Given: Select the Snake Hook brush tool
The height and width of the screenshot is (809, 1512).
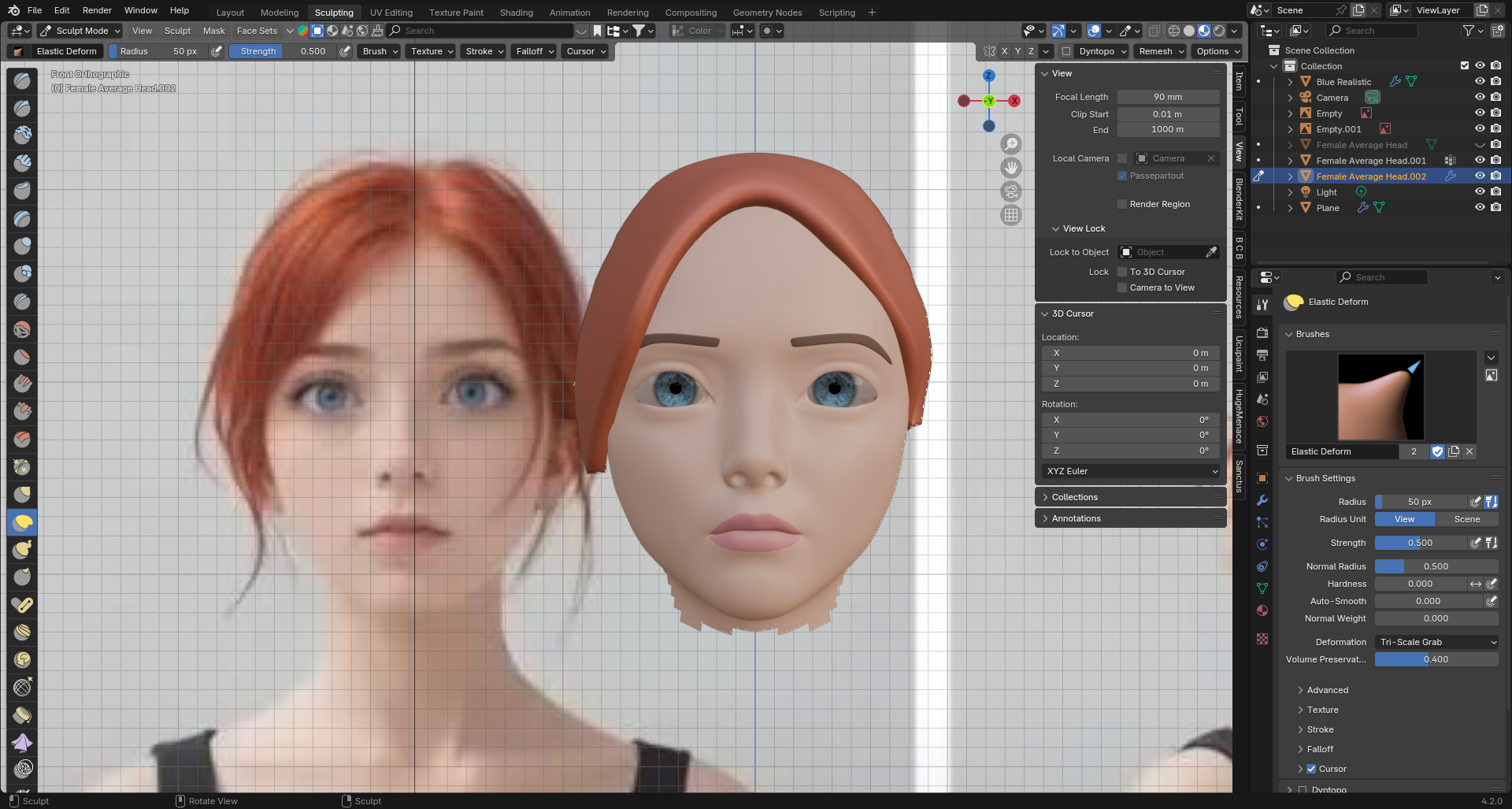Looking at the screenshot, I should (x=22, y=549).
